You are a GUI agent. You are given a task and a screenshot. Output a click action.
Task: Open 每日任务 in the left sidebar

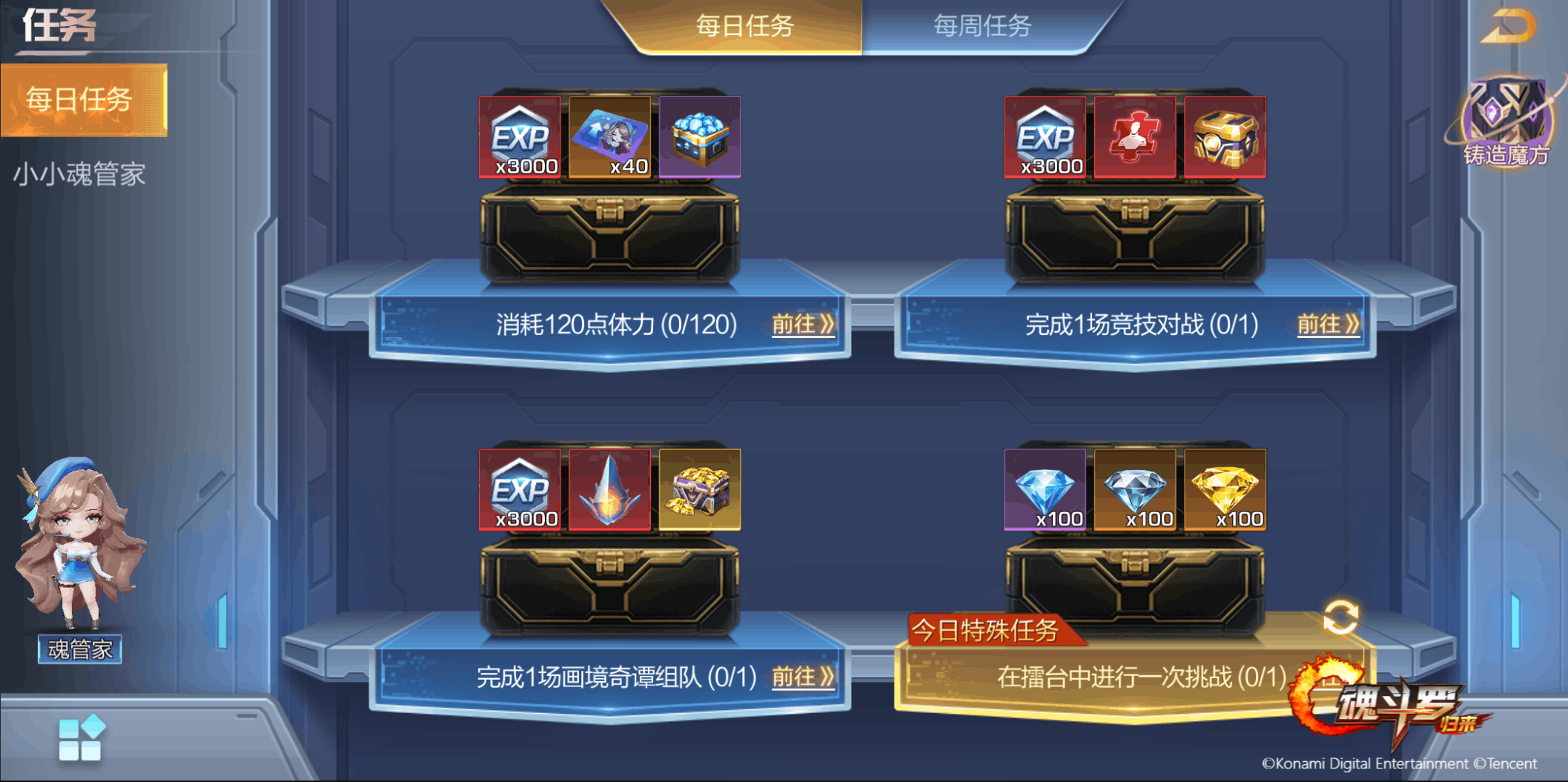click(x=83, y=99)
